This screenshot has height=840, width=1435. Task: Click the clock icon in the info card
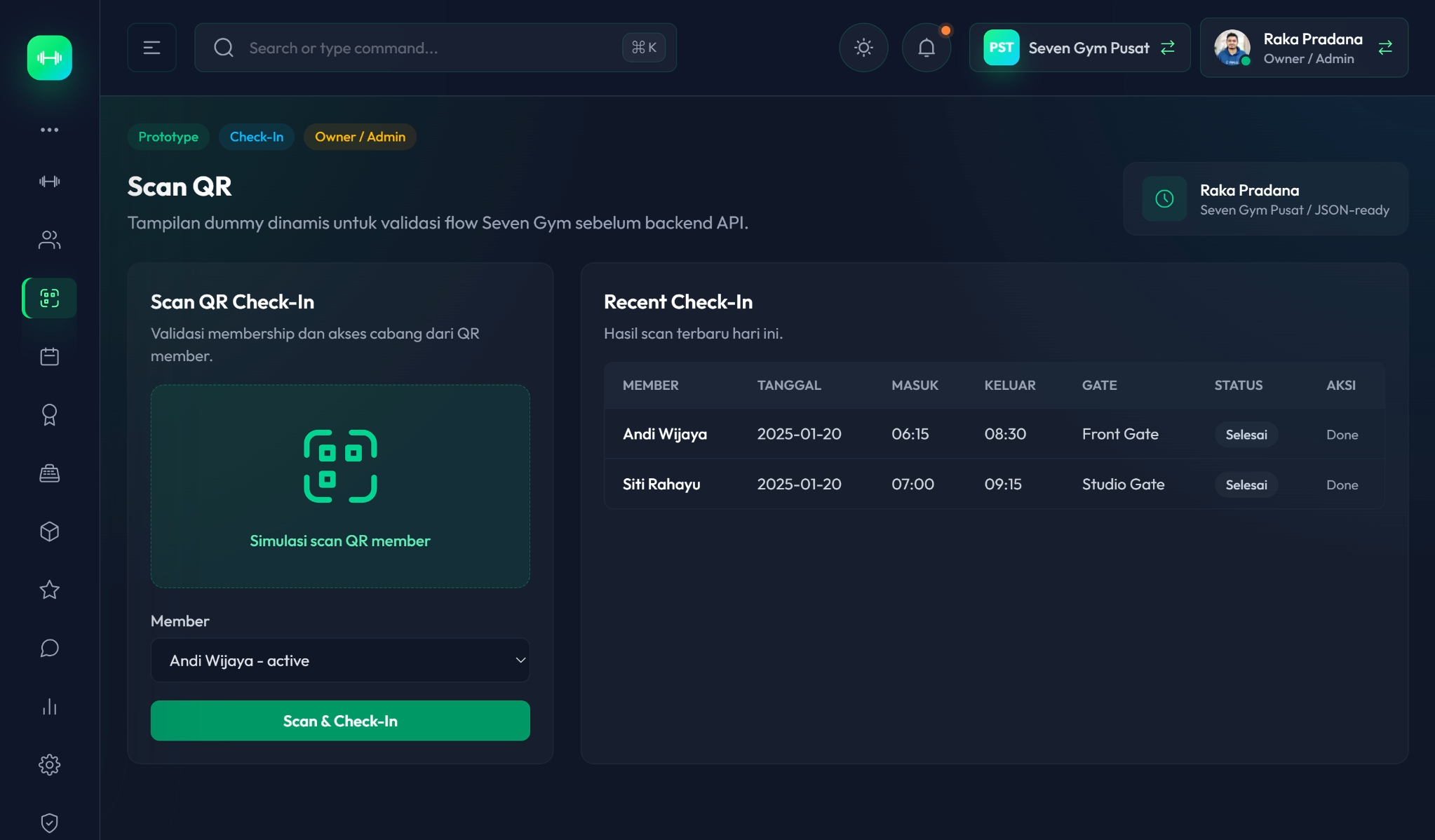pyautogui.click(x=1164, y=198)
